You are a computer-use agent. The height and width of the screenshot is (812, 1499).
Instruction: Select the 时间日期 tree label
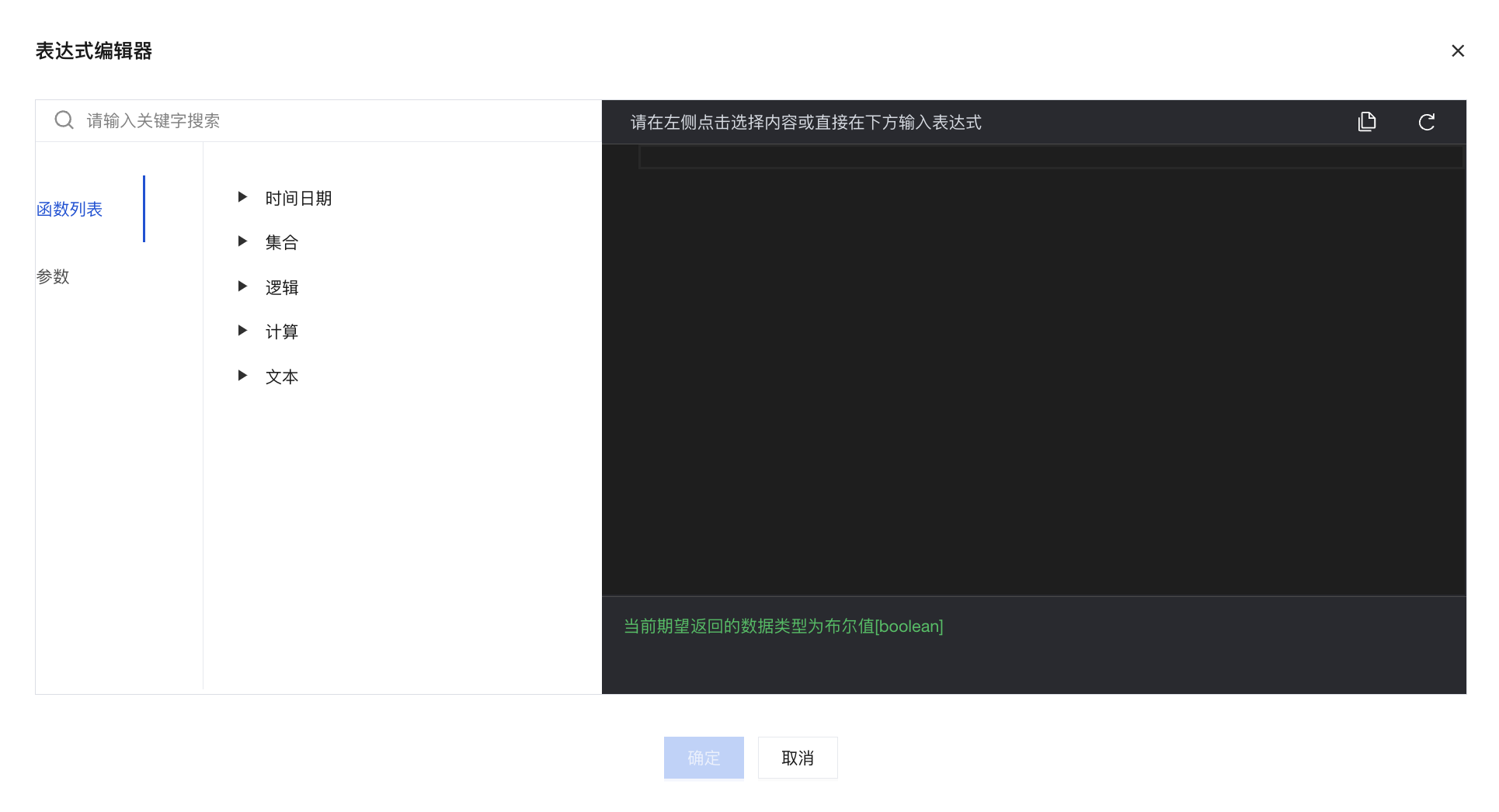tap(299, 198)
